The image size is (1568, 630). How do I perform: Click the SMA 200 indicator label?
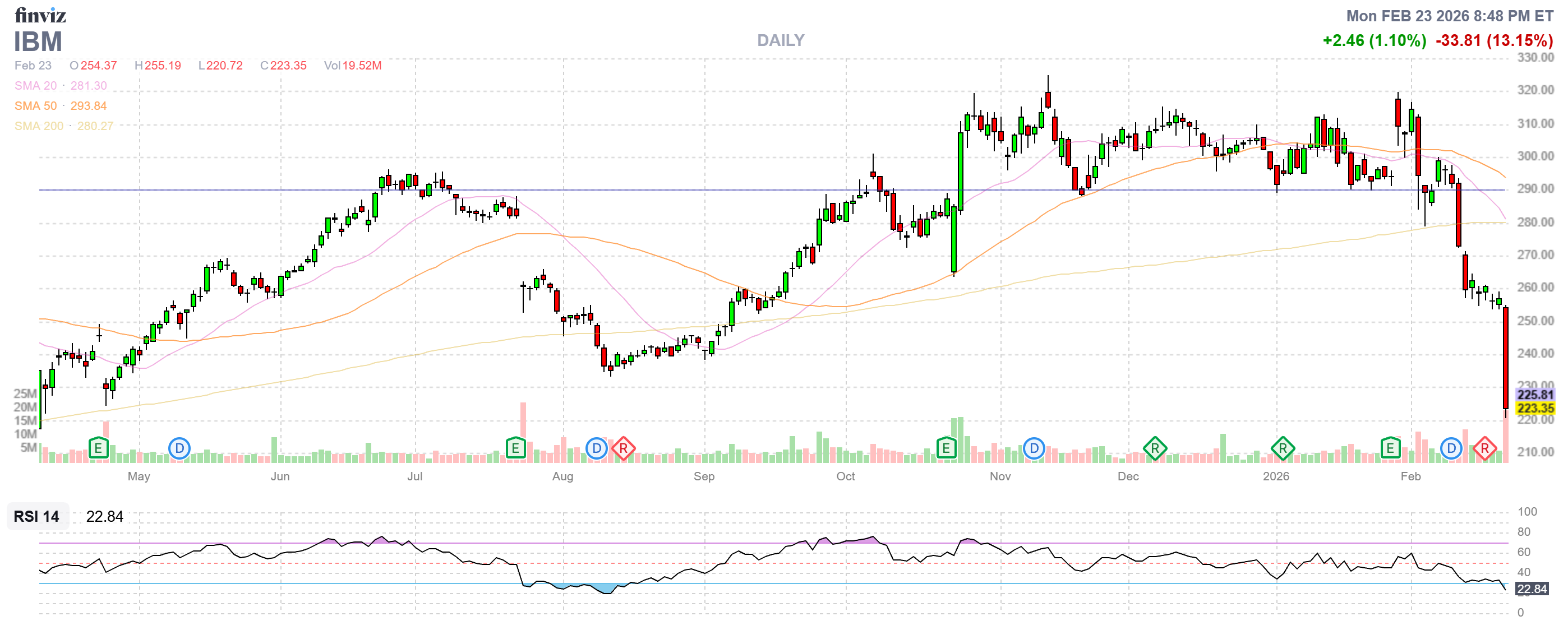tap(38, 126)
